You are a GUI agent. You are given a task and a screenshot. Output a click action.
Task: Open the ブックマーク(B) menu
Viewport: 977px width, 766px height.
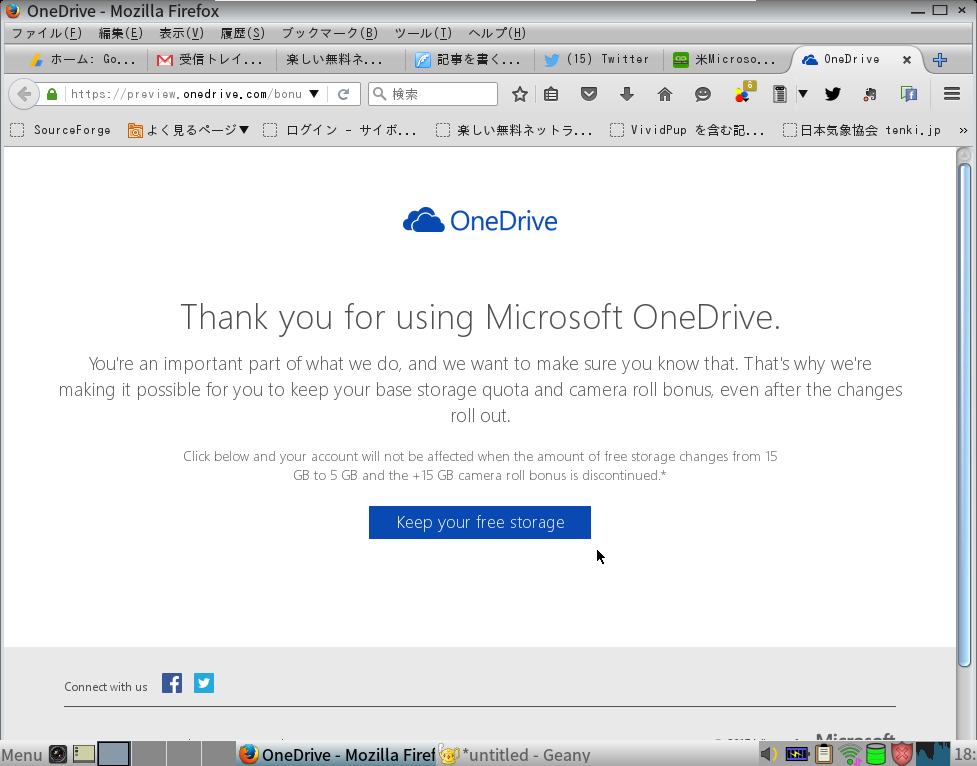click(x=330, y=33)
